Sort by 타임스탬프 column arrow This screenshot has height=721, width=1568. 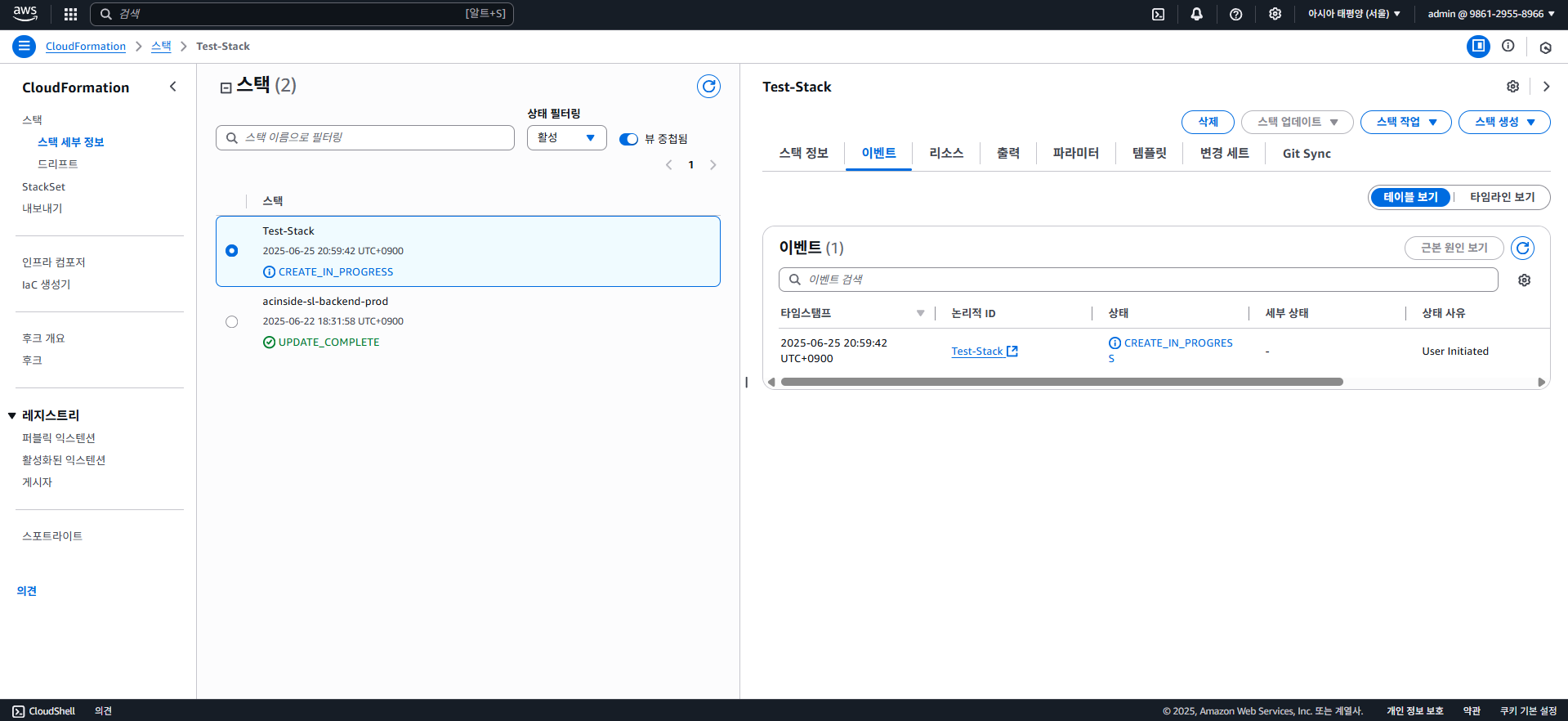click(x=920, y=313)
